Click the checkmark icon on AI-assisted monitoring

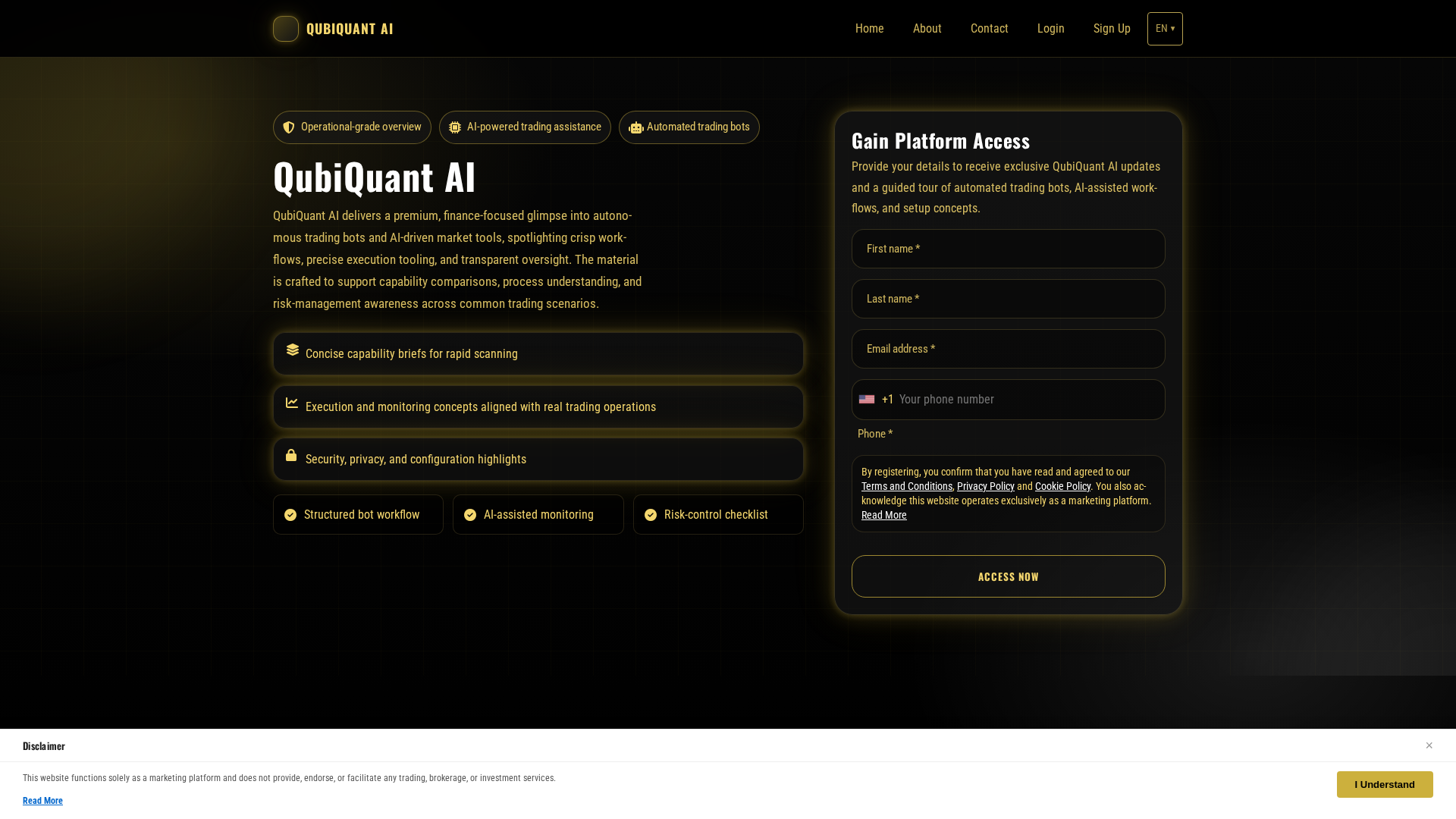(470, 515)
